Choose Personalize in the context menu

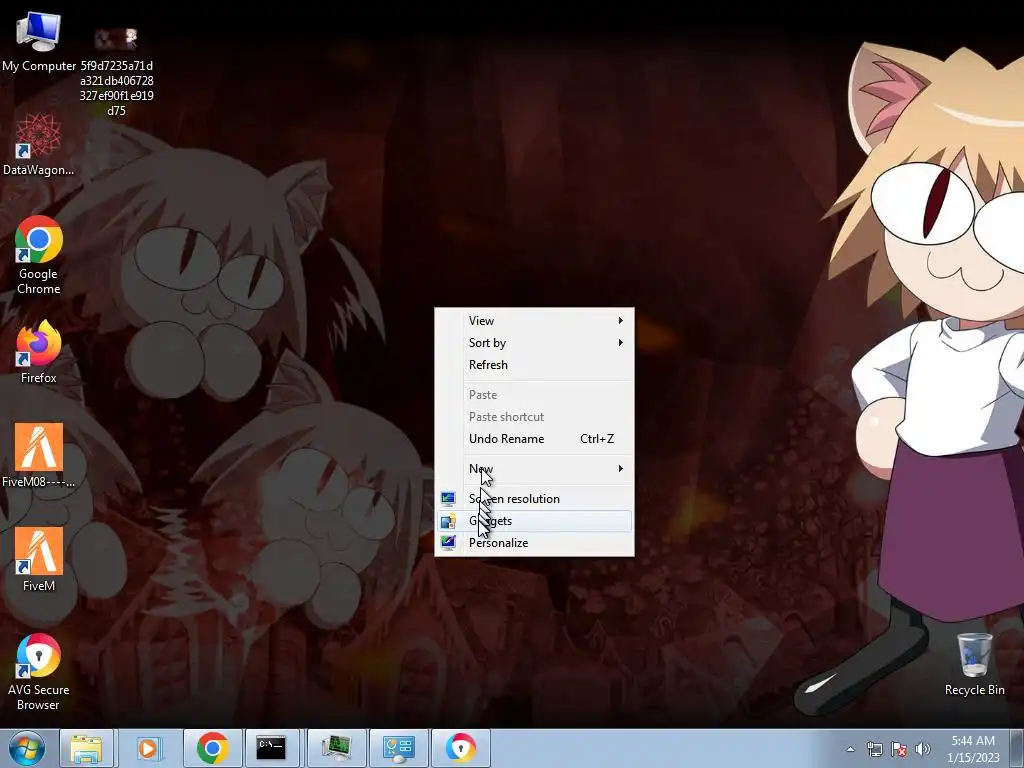click(x=534, y=543)
